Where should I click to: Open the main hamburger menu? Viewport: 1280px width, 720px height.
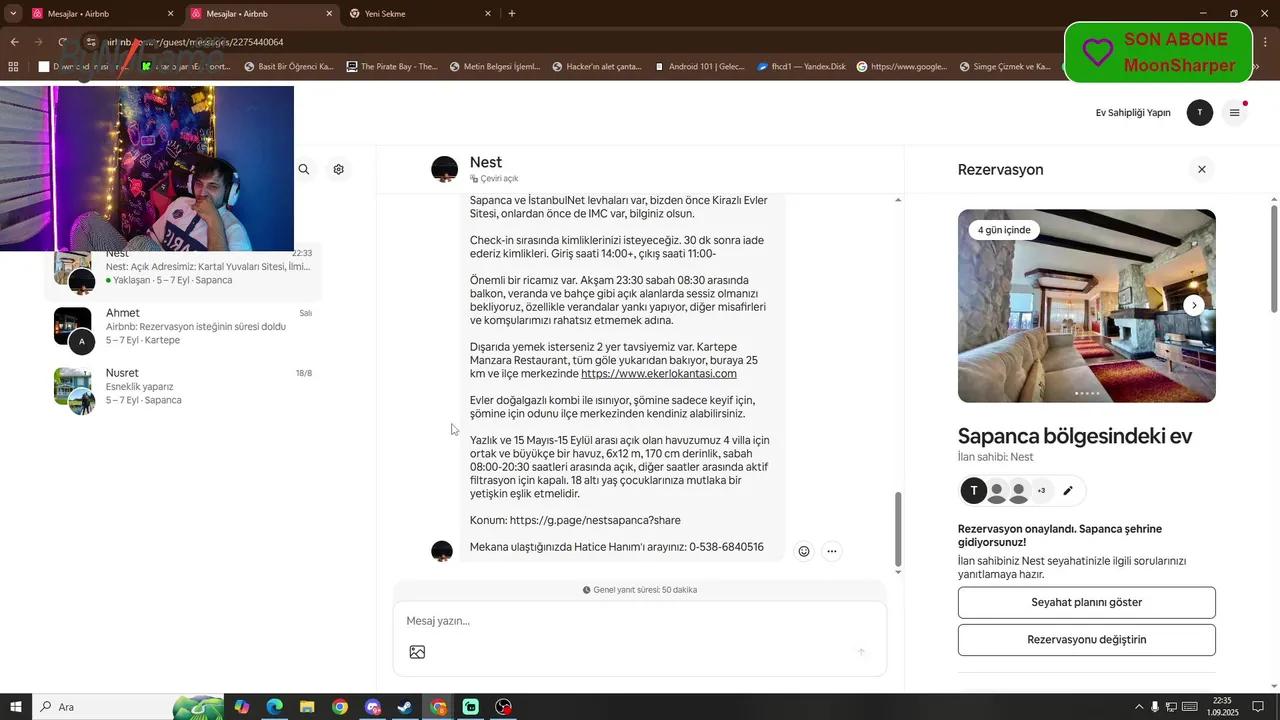coord(1234,113)
